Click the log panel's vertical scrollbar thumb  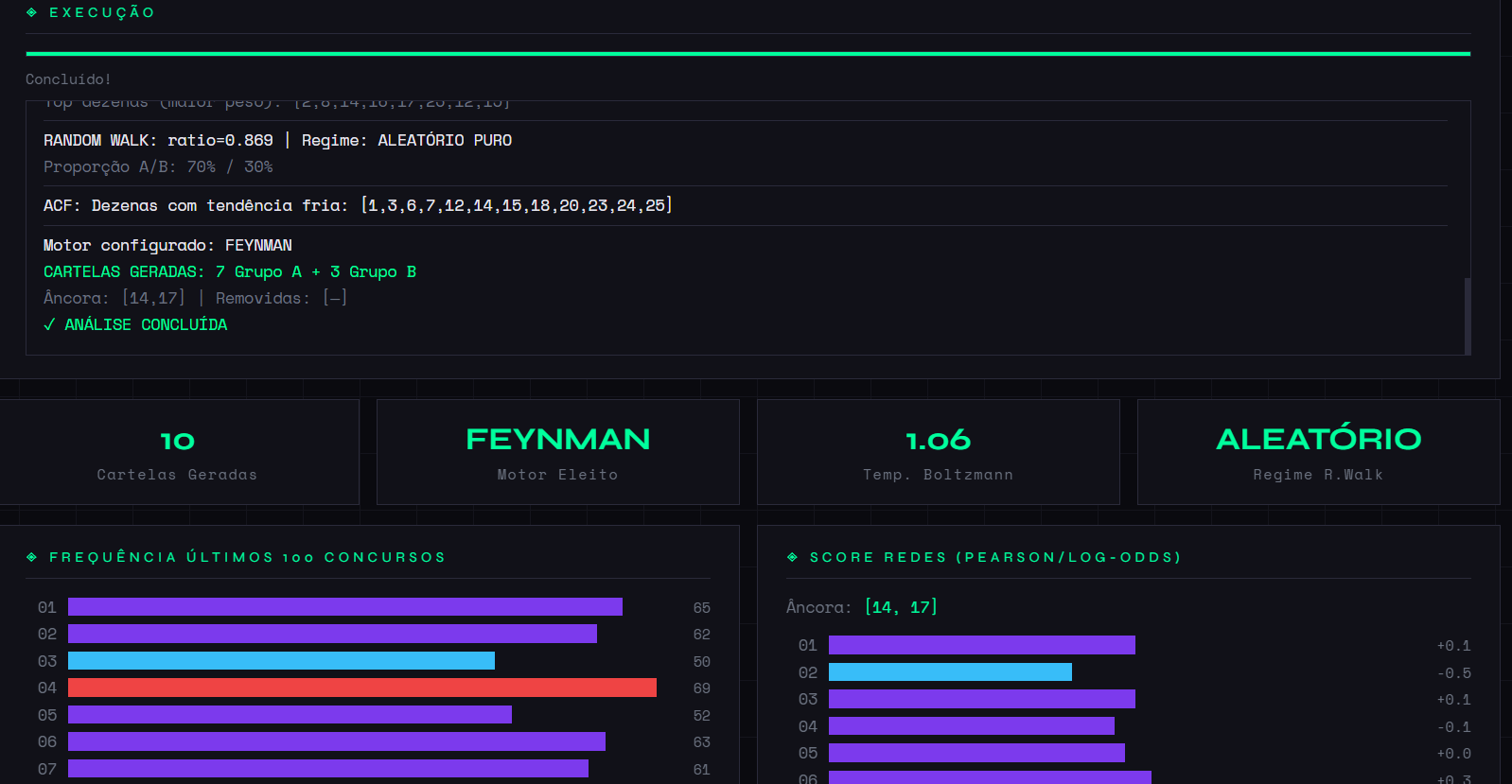[x=1467, y=315]
